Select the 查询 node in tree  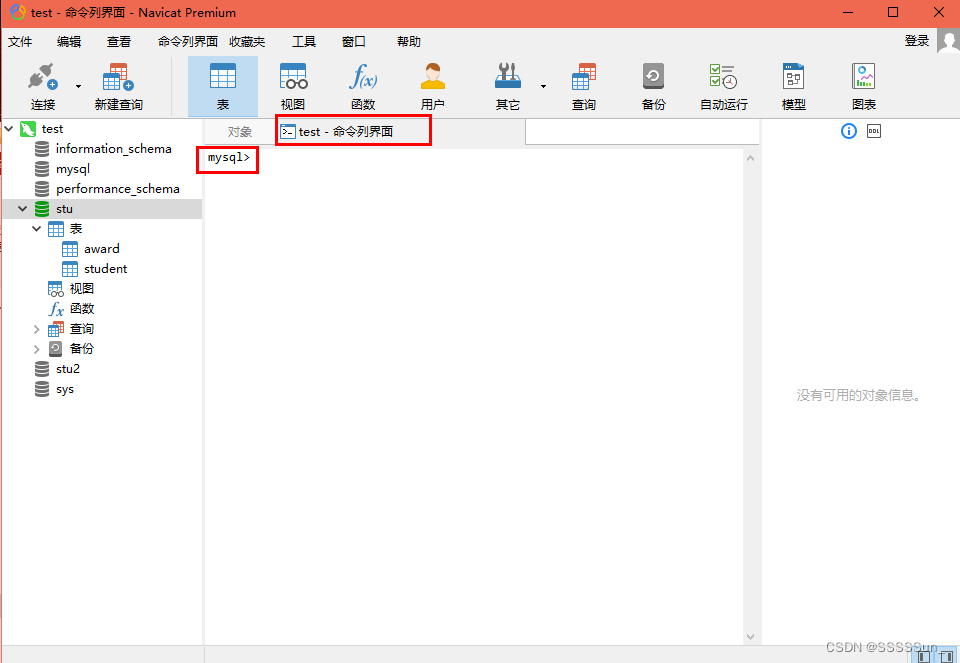[81, 329]
